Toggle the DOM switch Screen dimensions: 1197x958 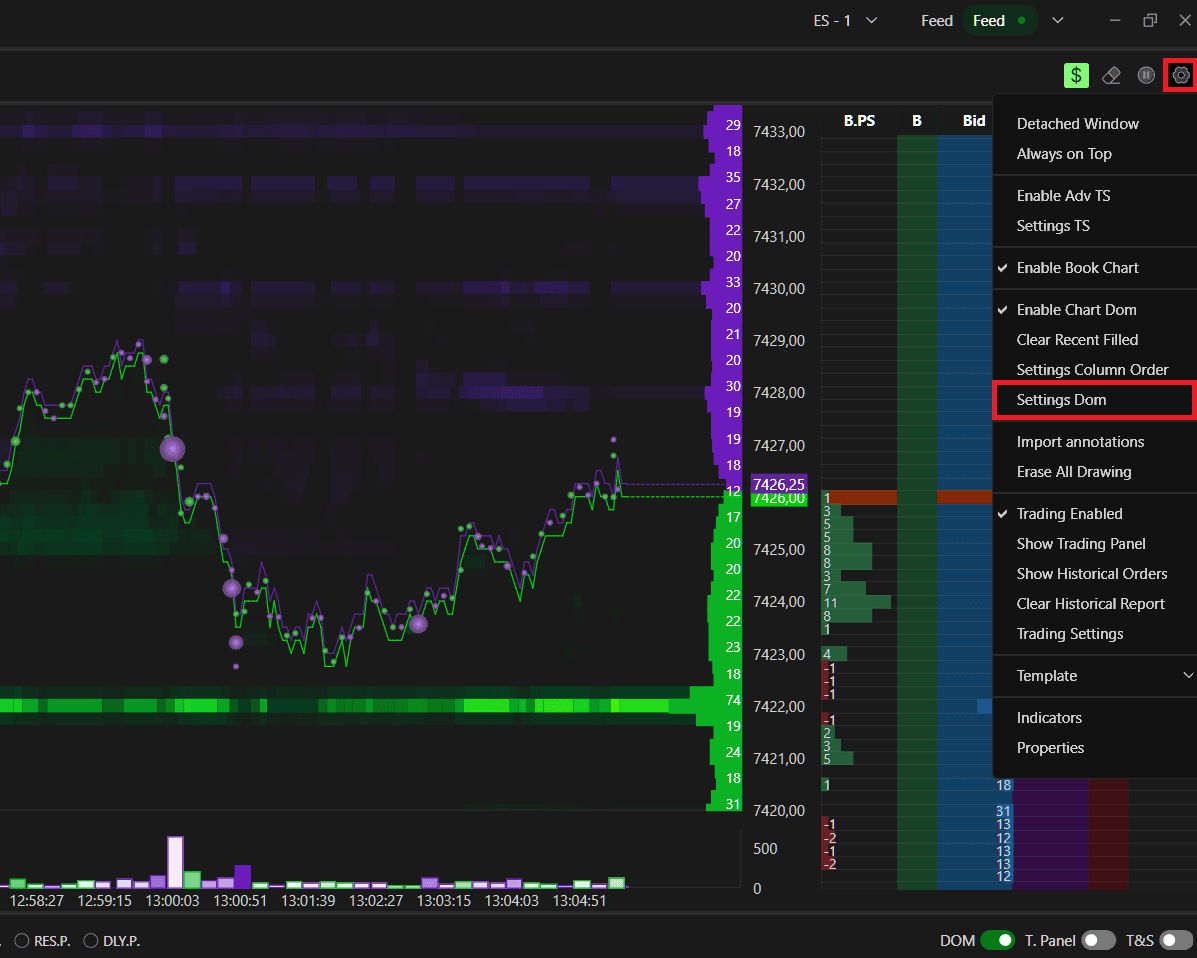click(x=997, y=940)
